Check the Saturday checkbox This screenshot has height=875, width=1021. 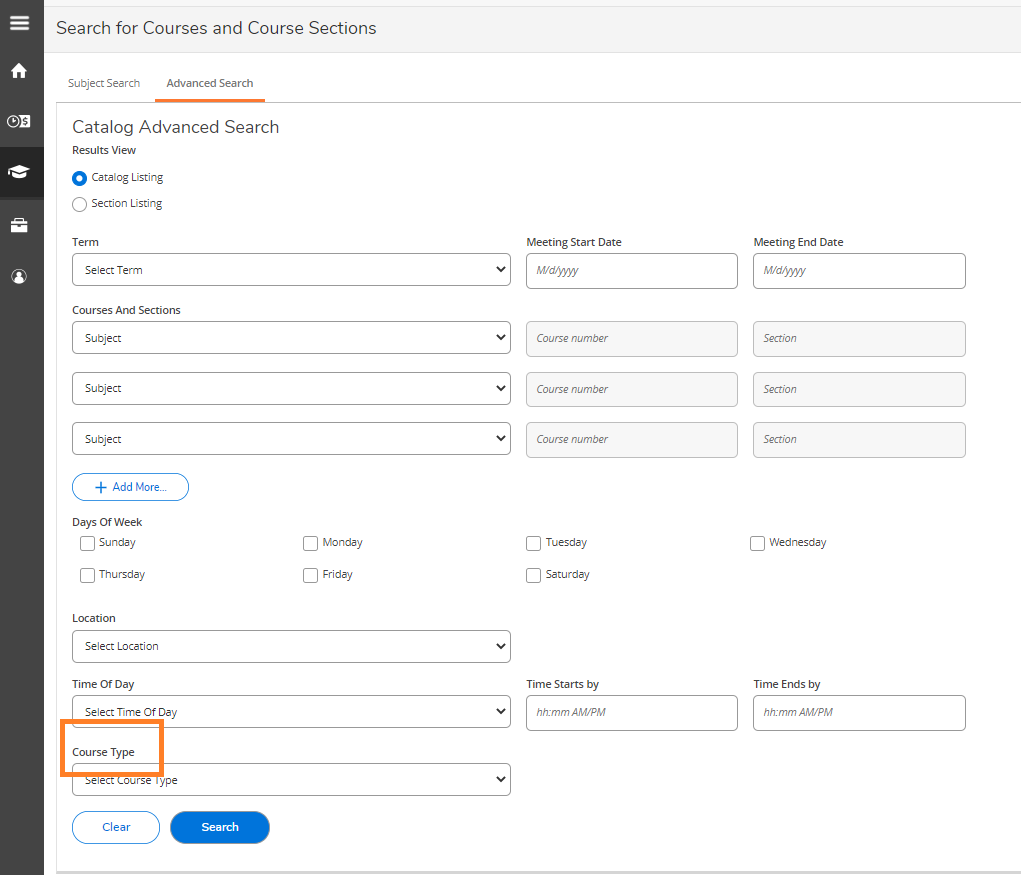click(x=533, y=575)
